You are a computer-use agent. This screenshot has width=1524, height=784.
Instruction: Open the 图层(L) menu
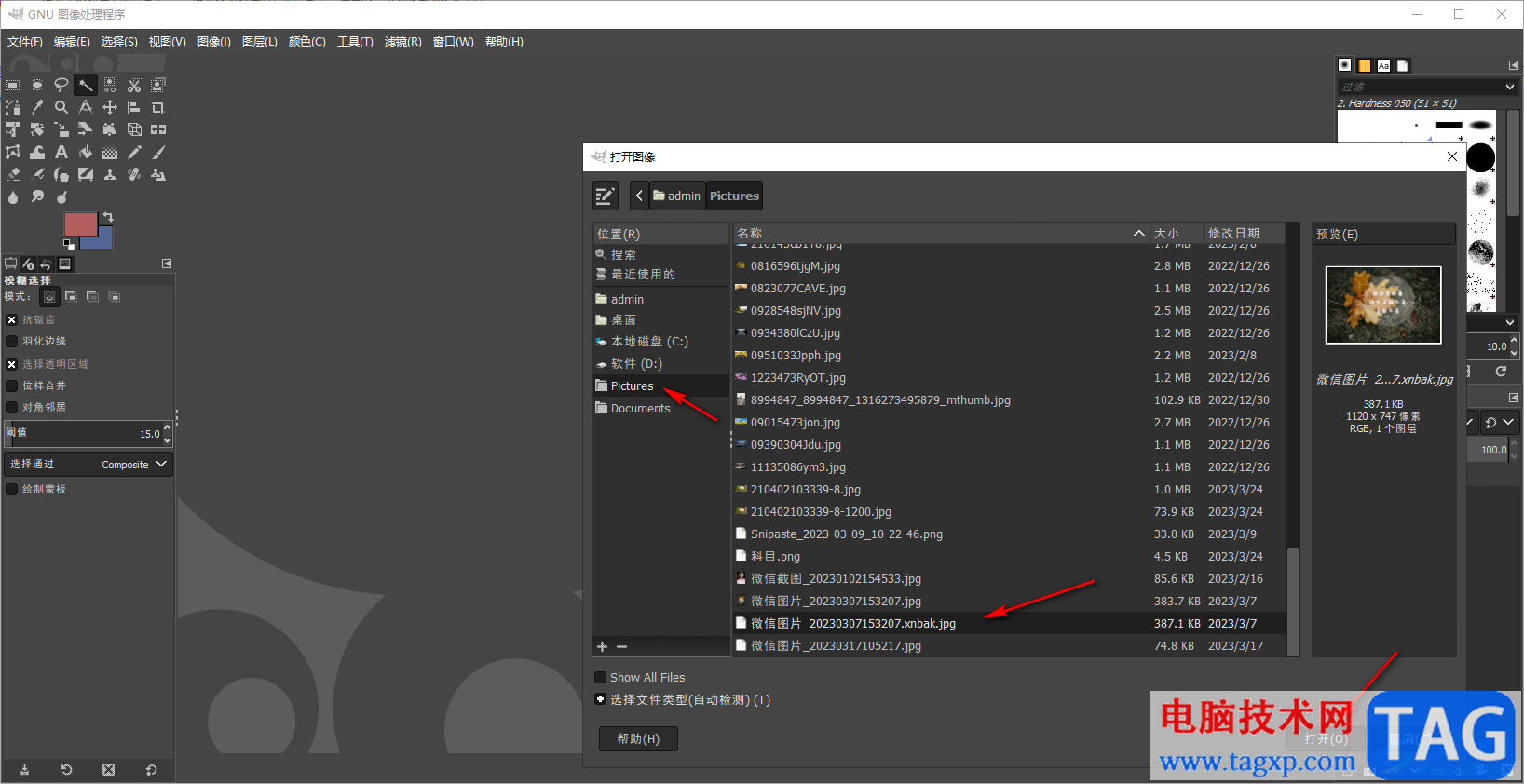click(x=260, y=42)
